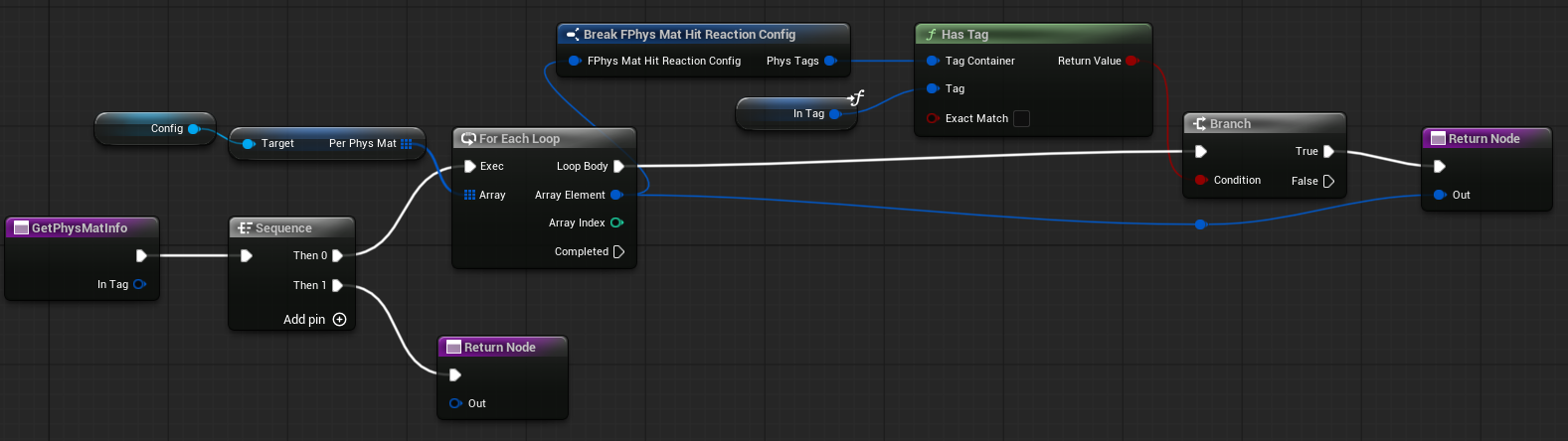This screenshot has width=1568, height=441.
Task: Click the reroute node on the blue wire
Action: tap(1200, 224)
